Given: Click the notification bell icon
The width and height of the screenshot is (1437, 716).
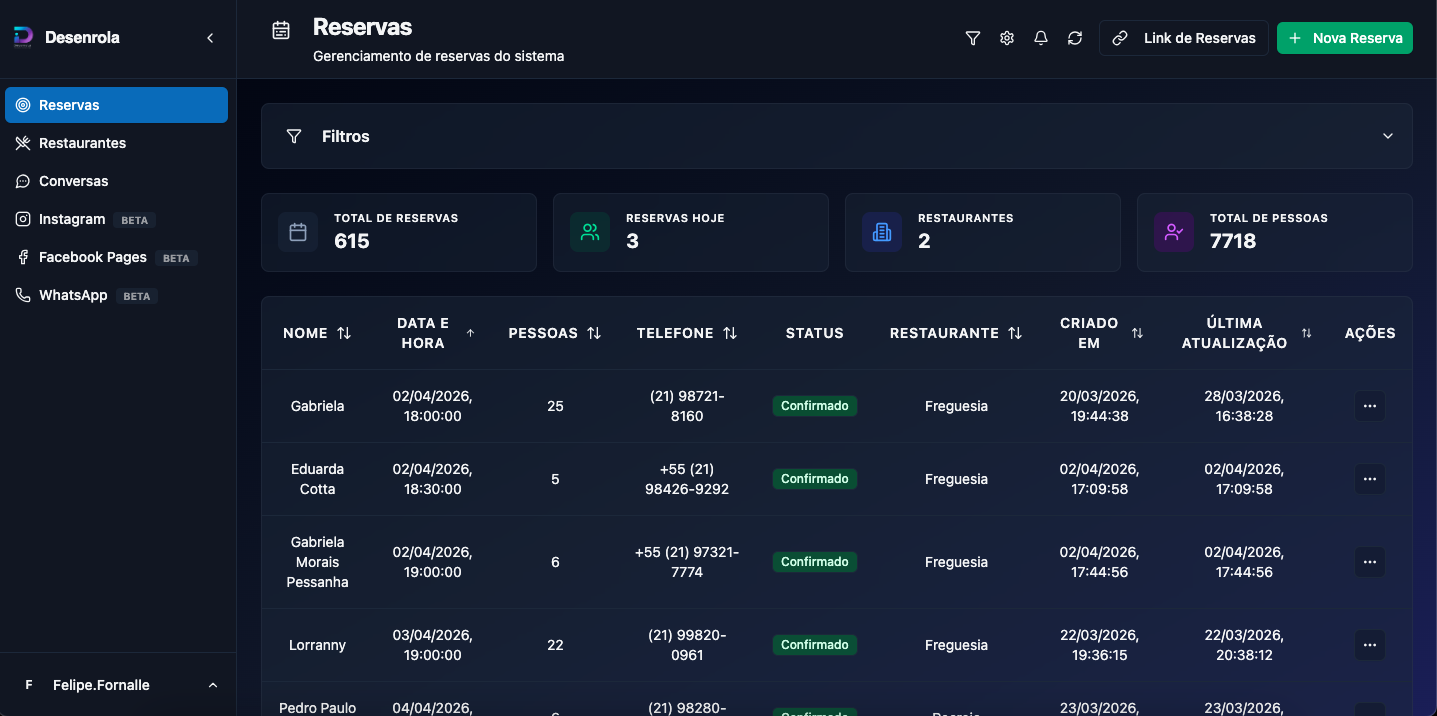Looking at the screenshot, I should [x=1040, y=37].
